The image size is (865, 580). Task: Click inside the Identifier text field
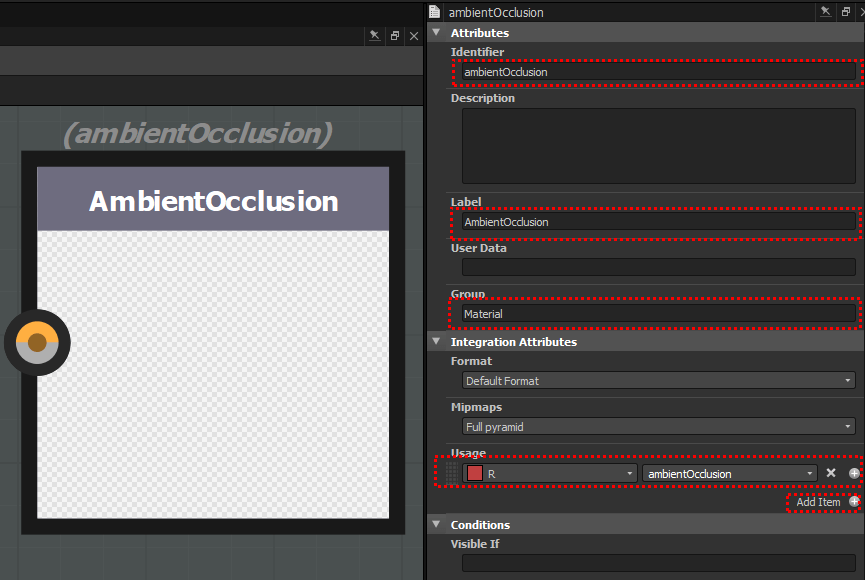click(x=655, y=72)
